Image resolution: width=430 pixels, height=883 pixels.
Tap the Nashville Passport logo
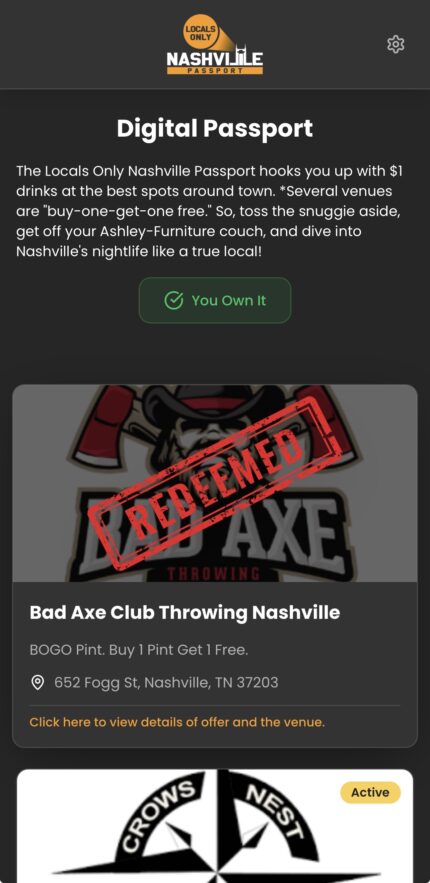coord(215,44)
